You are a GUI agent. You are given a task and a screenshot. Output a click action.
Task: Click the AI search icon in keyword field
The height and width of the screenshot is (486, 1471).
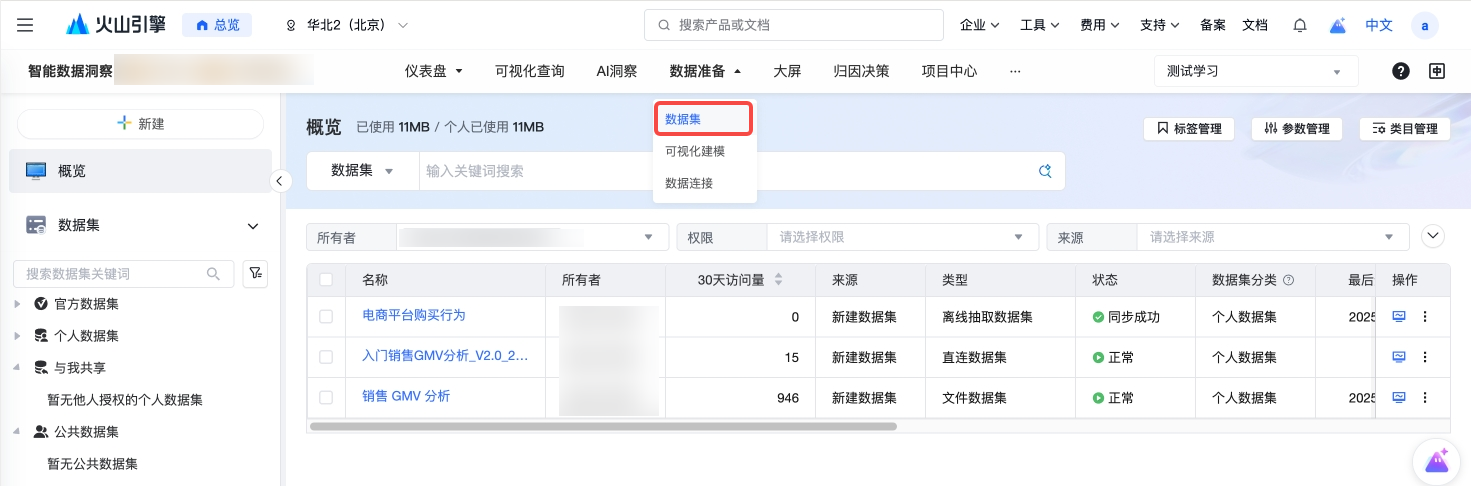[x=1045, y=171]
